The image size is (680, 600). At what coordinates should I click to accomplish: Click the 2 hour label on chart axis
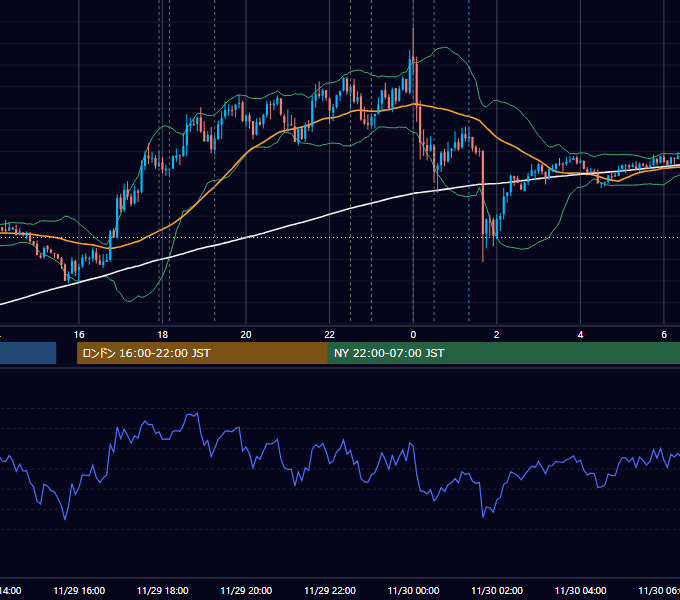[497, 335]
